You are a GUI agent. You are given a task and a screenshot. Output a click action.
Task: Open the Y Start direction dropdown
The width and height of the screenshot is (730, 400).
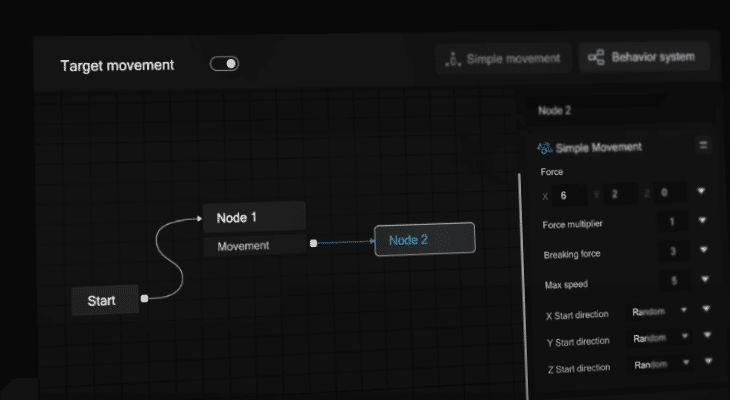click(660, 338)
